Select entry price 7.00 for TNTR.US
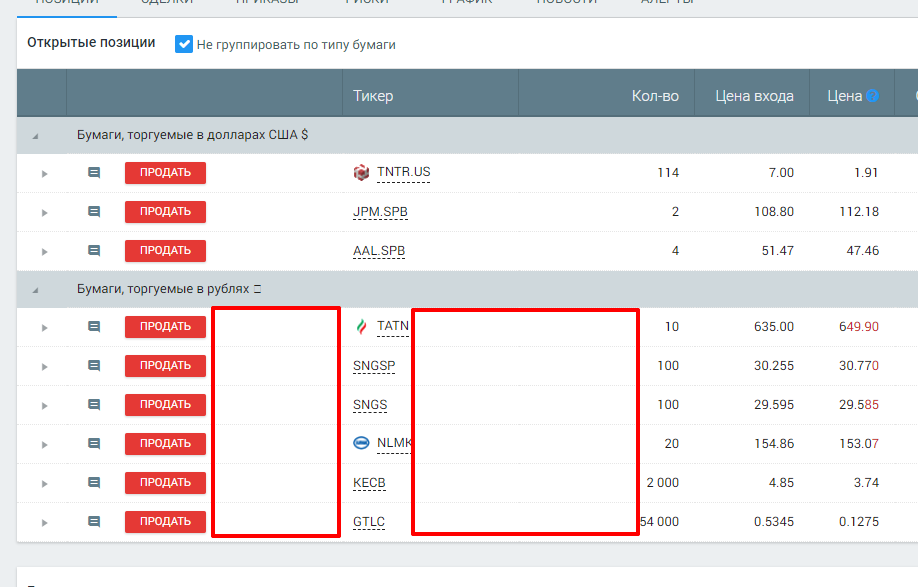The width and height of the screenshot is (918, 587). 781,173
